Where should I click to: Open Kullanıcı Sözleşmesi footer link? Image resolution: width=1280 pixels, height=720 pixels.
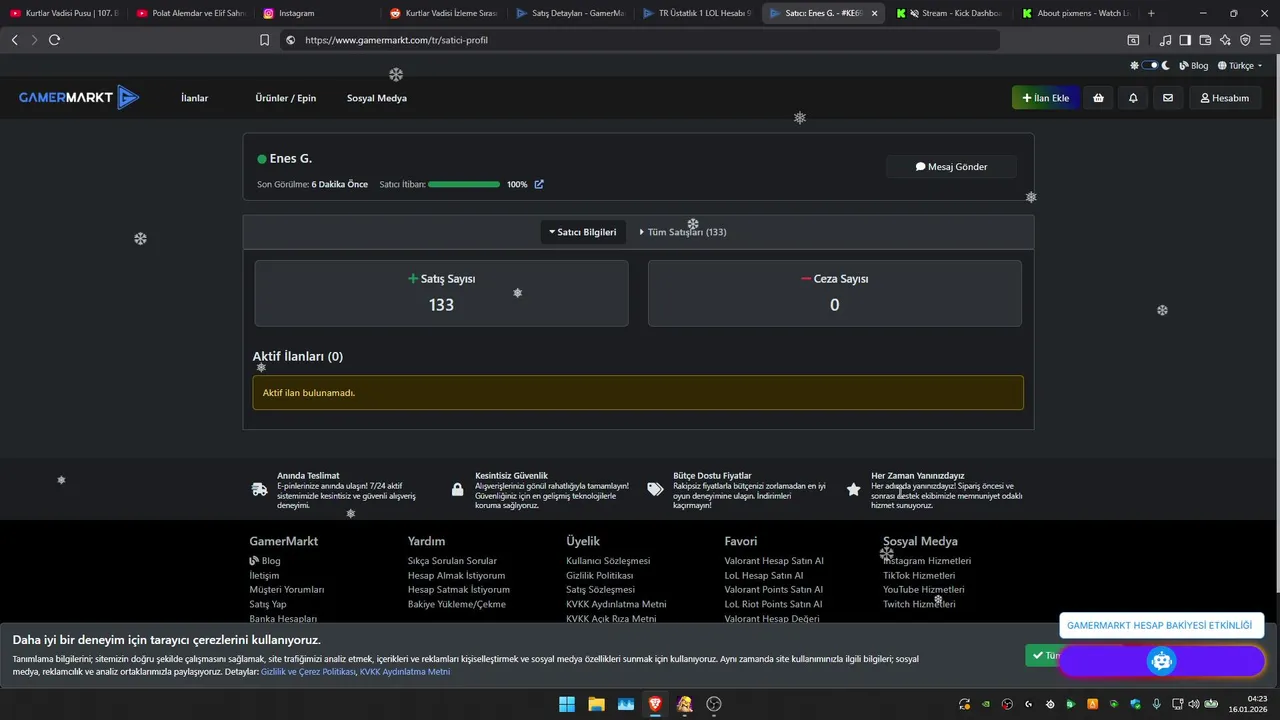pyautogui.click(x=608, y=561)
